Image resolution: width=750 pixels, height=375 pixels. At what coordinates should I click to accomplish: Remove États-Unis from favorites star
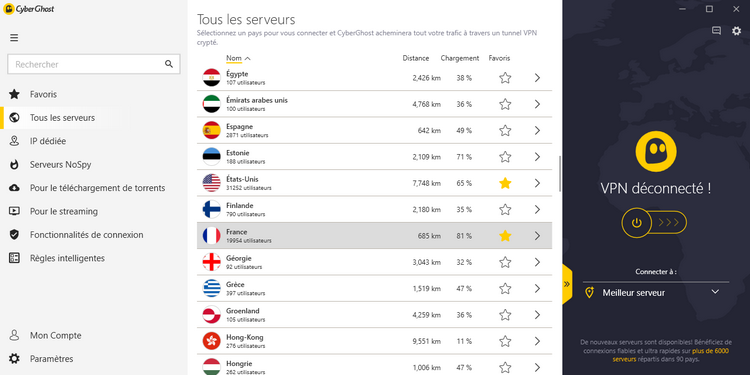coord(505,183)
